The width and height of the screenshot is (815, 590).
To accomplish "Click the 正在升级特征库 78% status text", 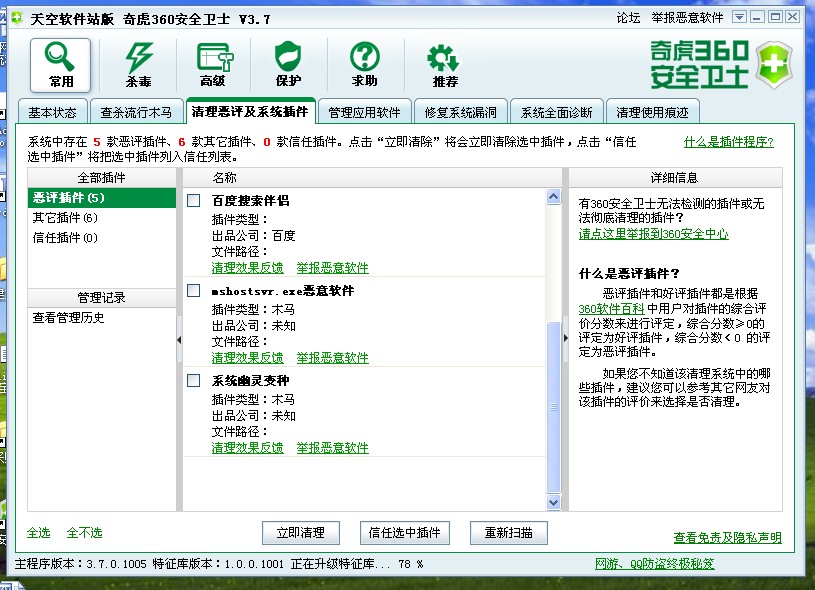I will [357, 564].
